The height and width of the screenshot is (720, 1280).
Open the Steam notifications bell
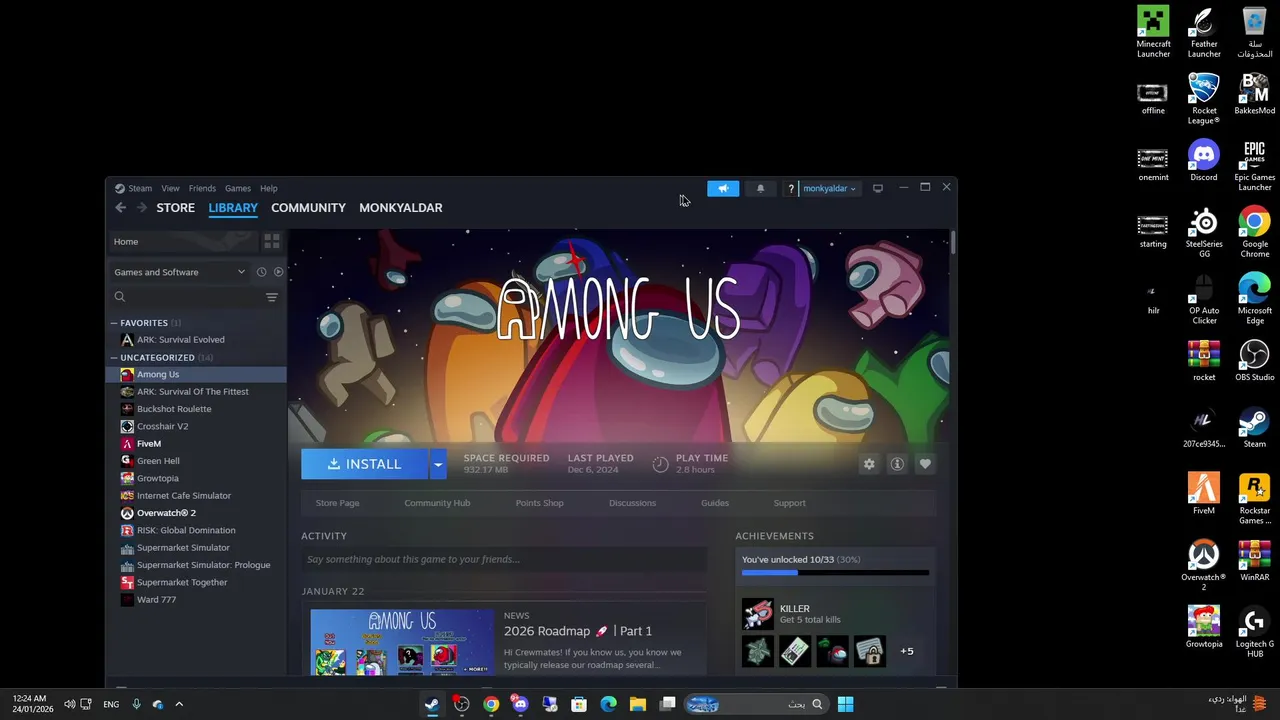click(x=760, y=188)
